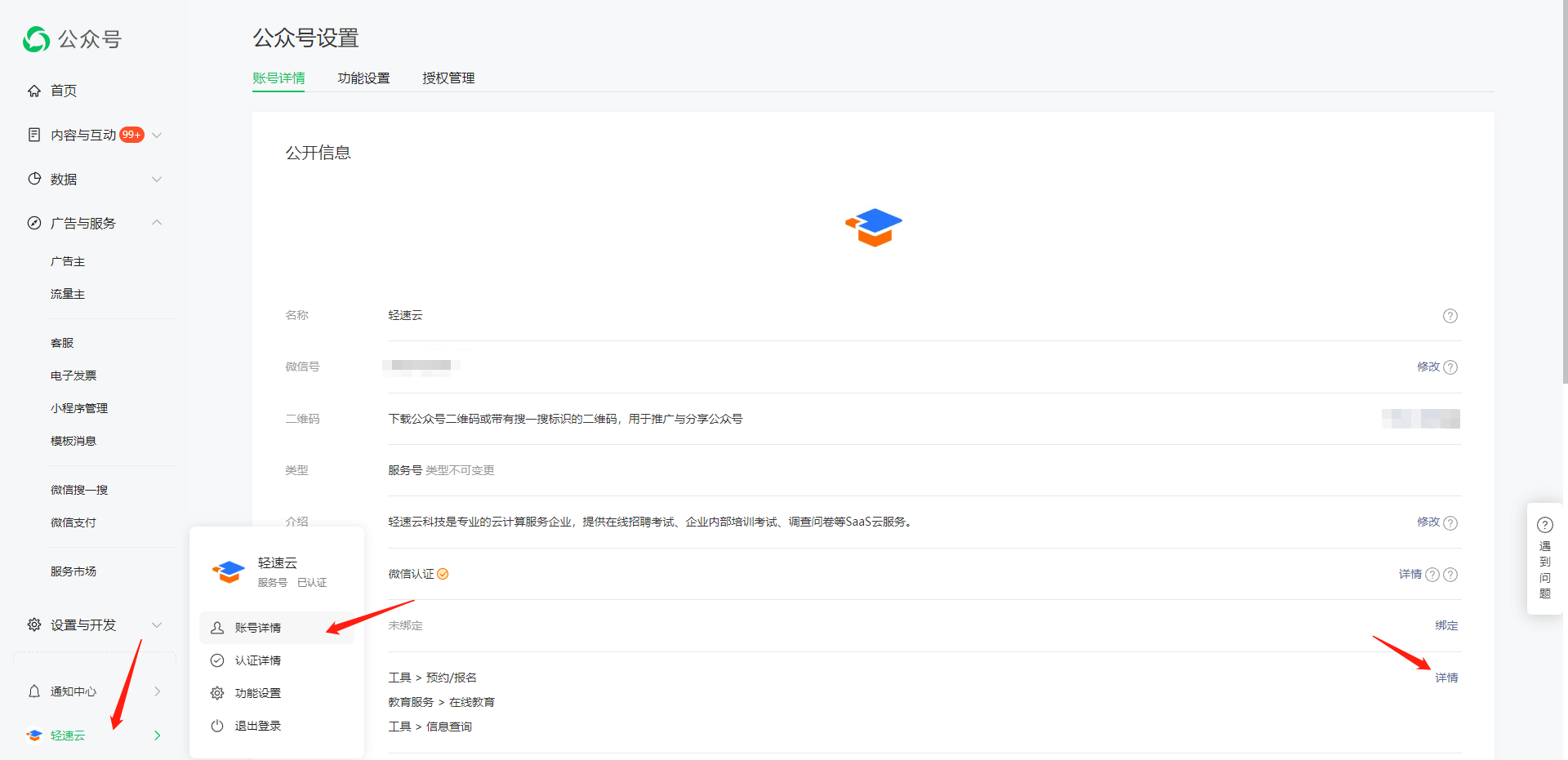Click the account avatar in public info
This screenshot has height=760, width=1568.
(873, 227)
